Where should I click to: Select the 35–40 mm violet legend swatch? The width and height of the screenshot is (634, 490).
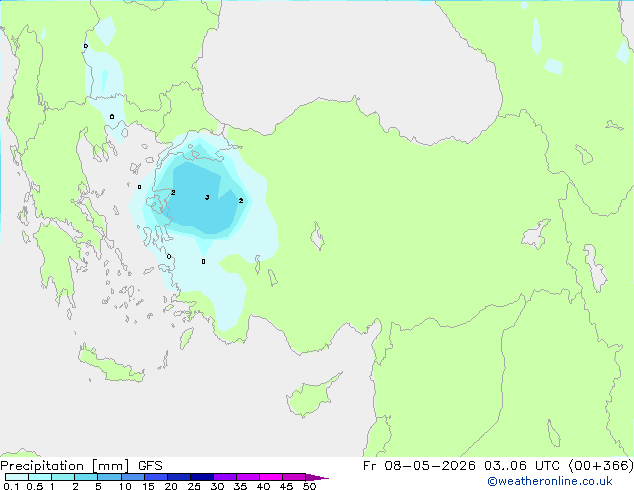(248, 477)
